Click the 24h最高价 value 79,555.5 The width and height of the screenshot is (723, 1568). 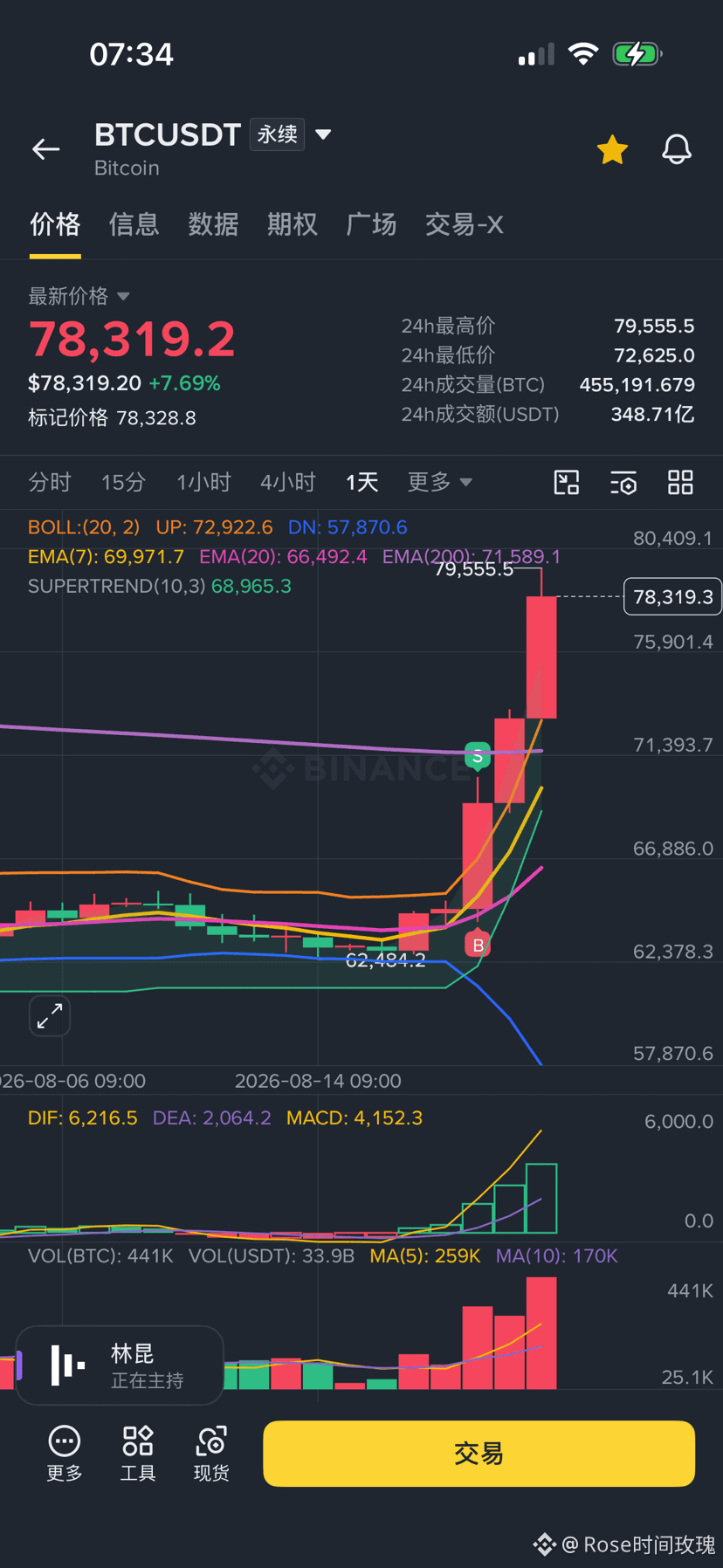tap(654, 326)
